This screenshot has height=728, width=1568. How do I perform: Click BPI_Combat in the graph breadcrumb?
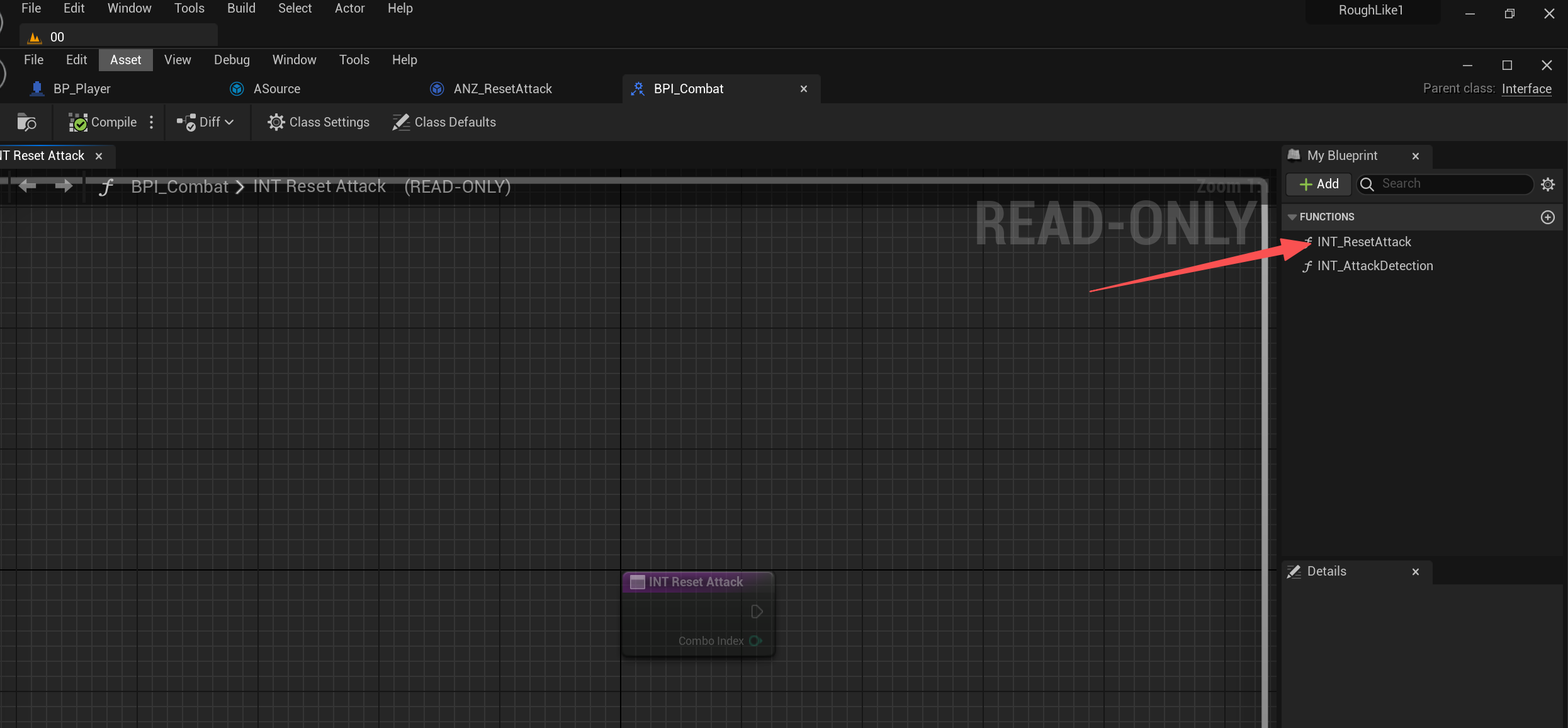pos(179,186)
